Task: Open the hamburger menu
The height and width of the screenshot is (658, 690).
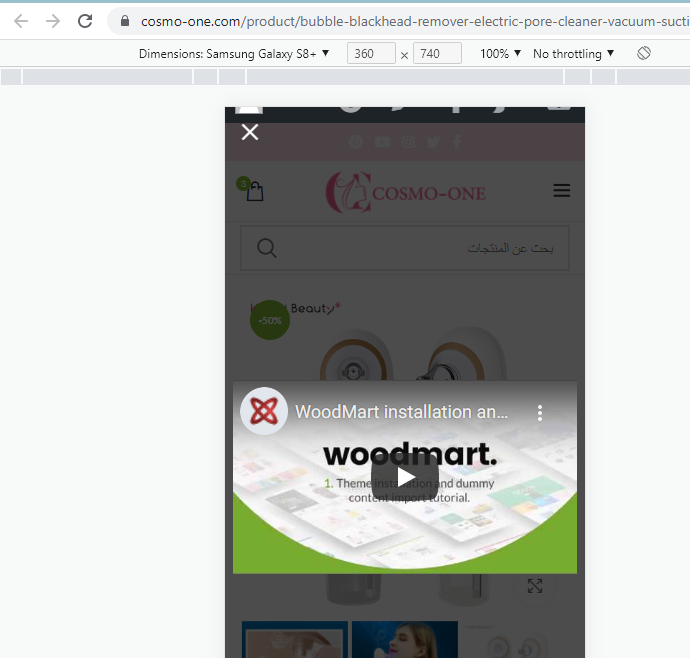Action: [x=562, y=191]
